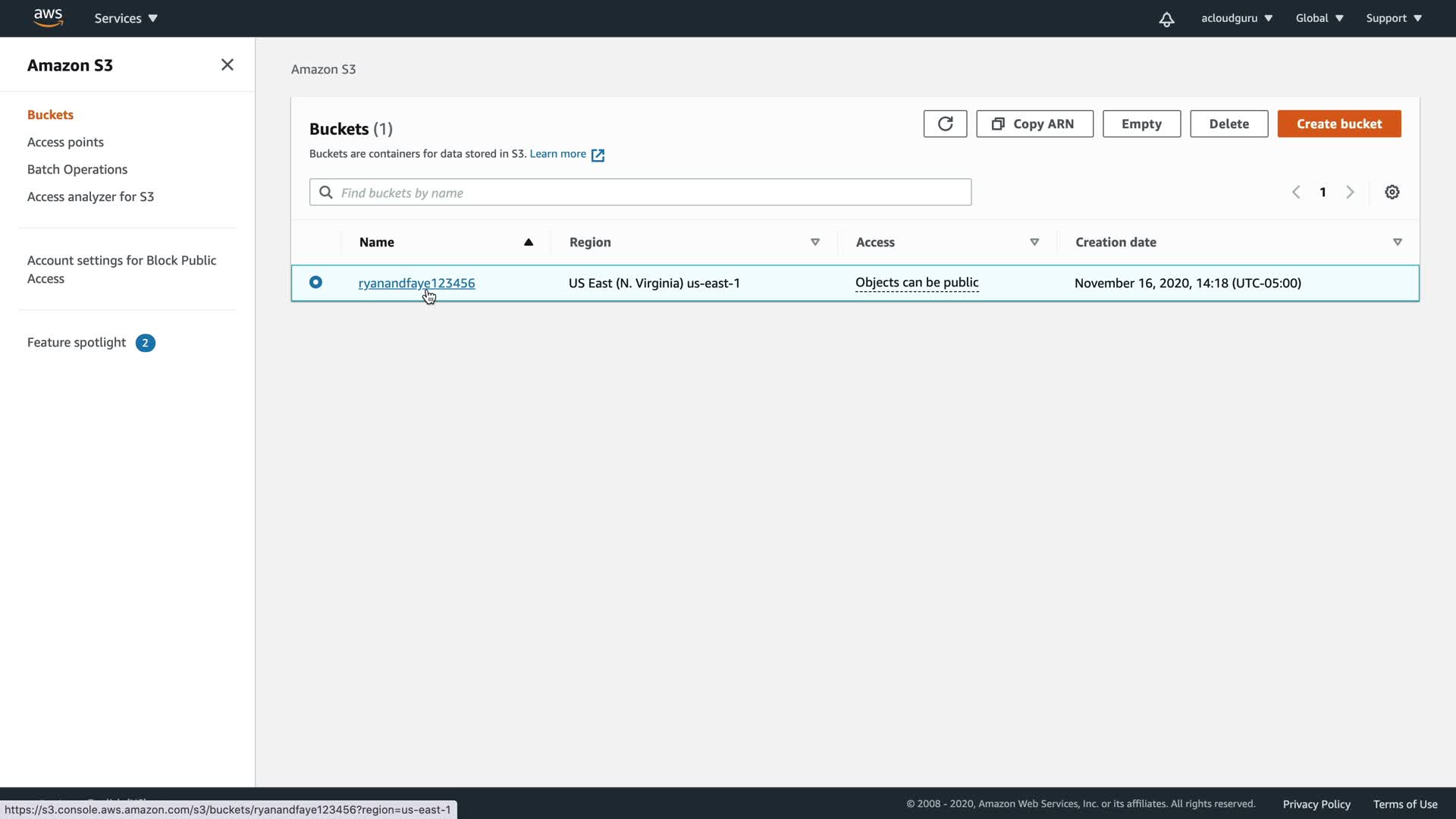Click the Create bucket button
This screenshot has height=819, width=1456.
(x=1338, y=124)
